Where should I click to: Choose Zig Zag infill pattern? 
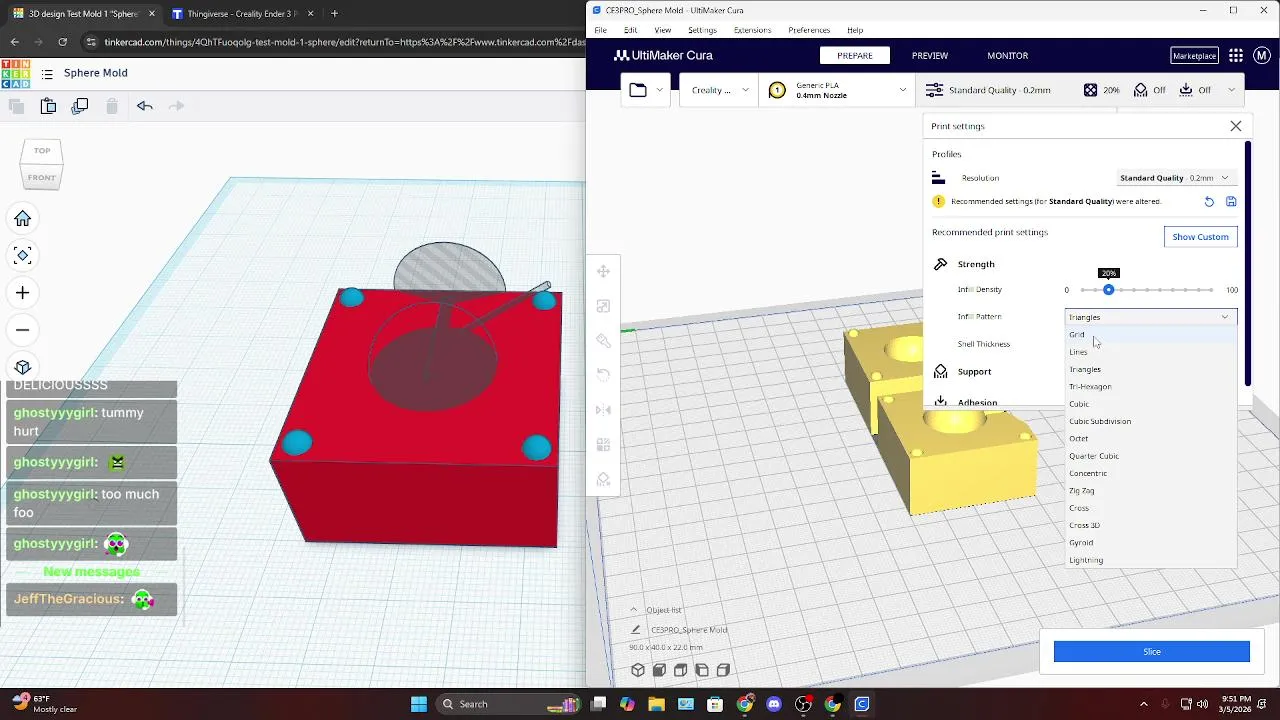pyautogui.click(x=1151, y=491)
